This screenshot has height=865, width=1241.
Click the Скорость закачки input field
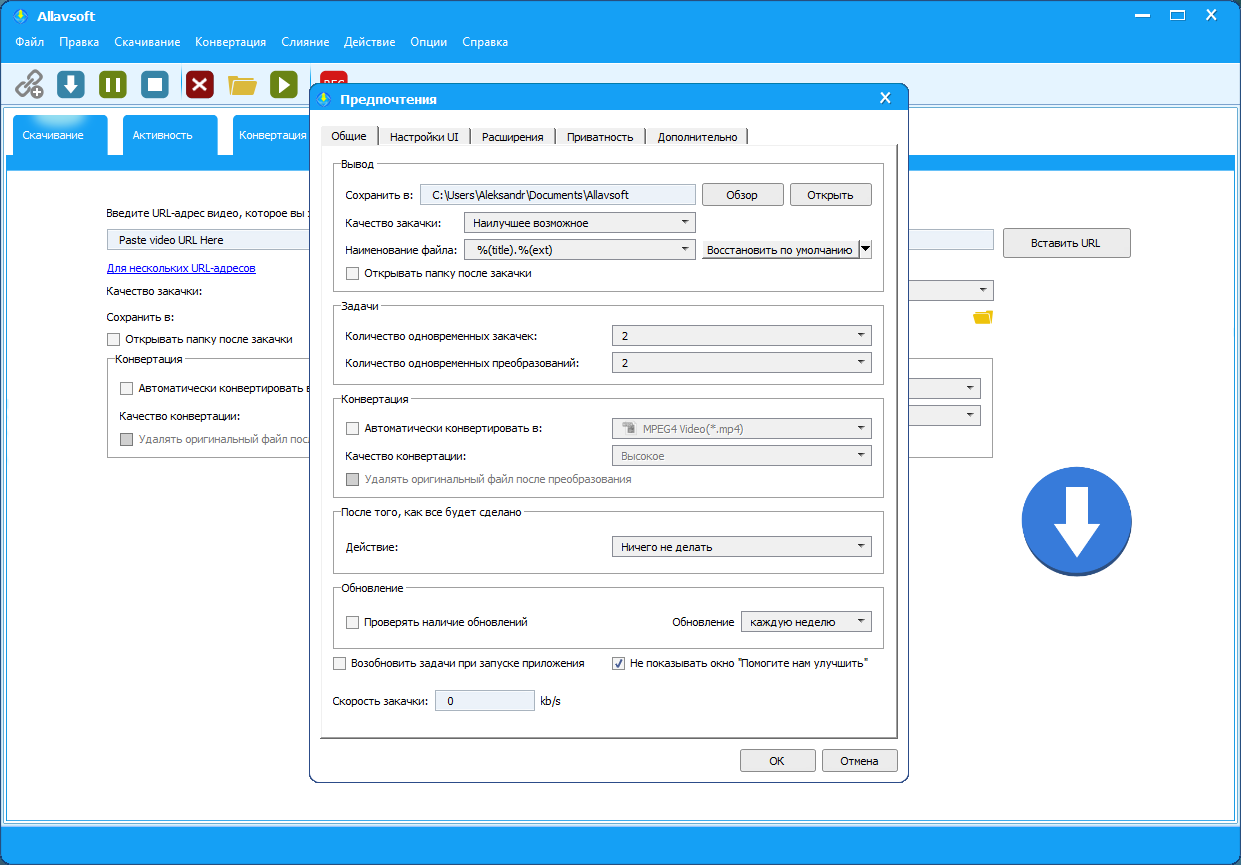click(x=485, y=701)
